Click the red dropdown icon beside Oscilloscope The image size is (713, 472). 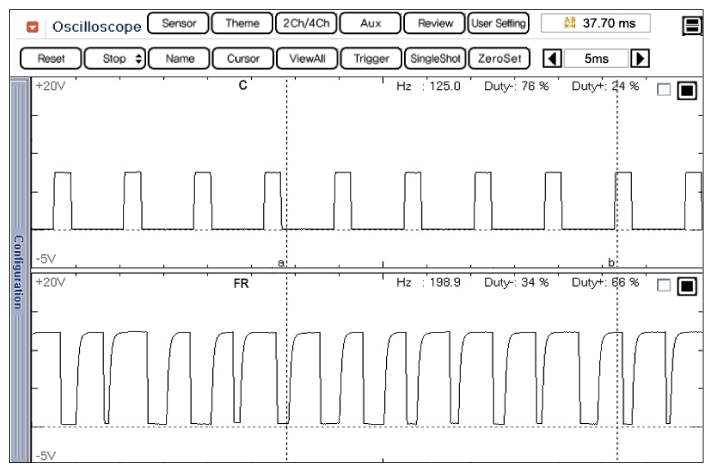click(x=34, y=24)
